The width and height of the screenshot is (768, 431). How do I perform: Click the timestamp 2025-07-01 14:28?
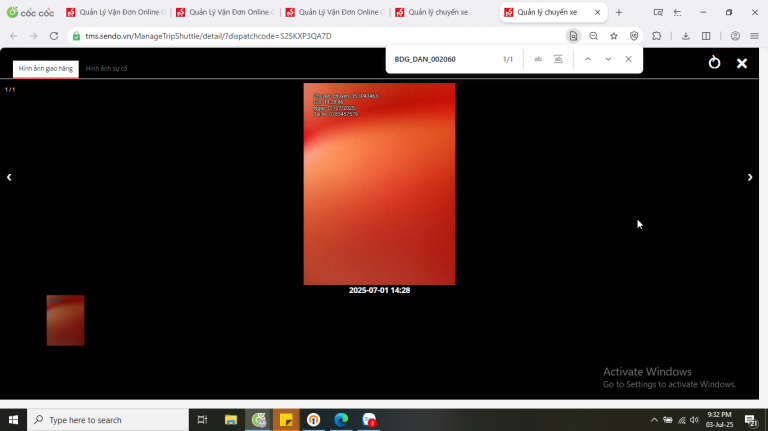click(x=379, y=290)
